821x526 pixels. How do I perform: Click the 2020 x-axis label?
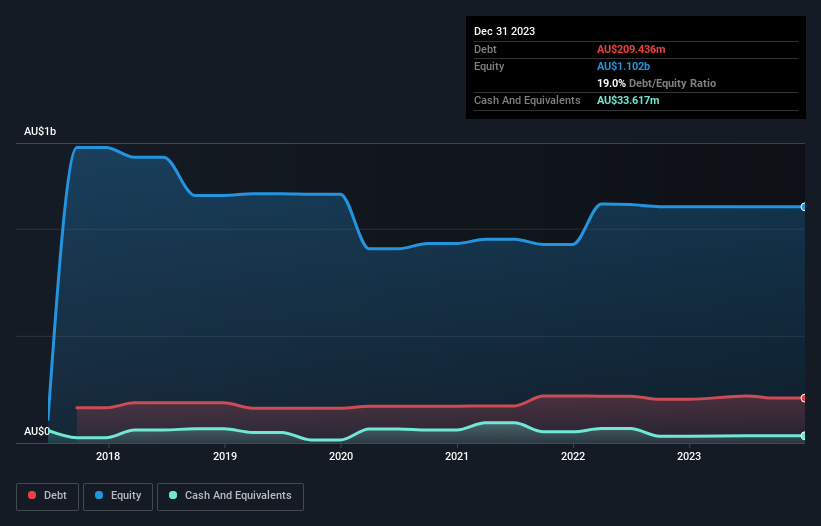[x=341, y=456]
